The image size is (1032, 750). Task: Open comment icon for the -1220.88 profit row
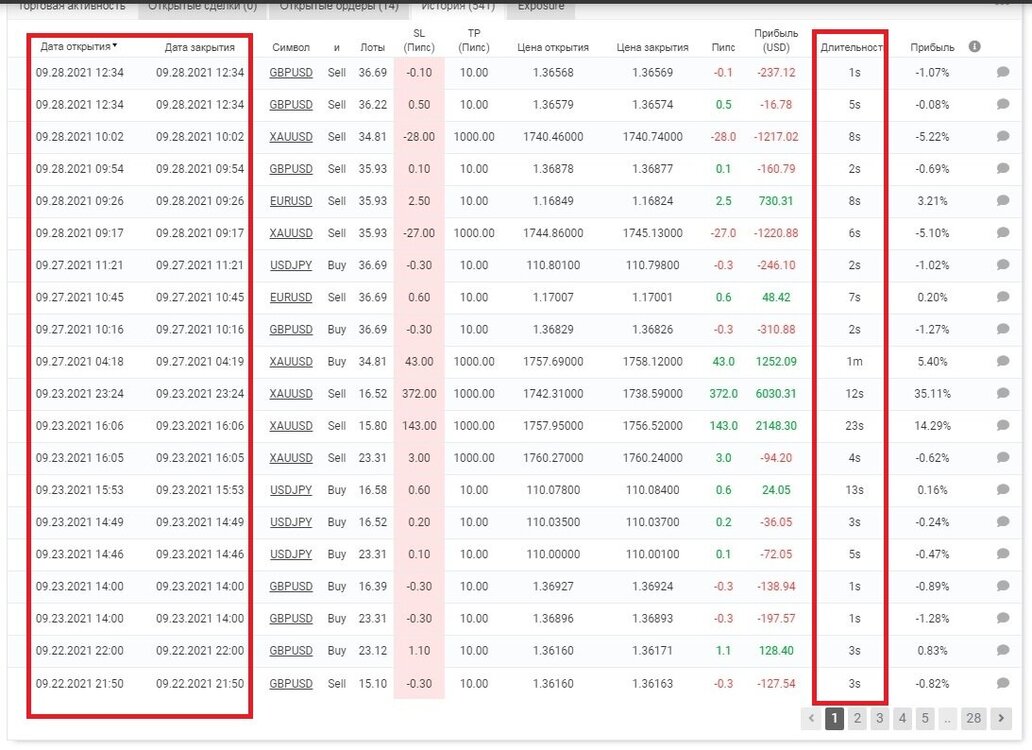(1003, 232)
